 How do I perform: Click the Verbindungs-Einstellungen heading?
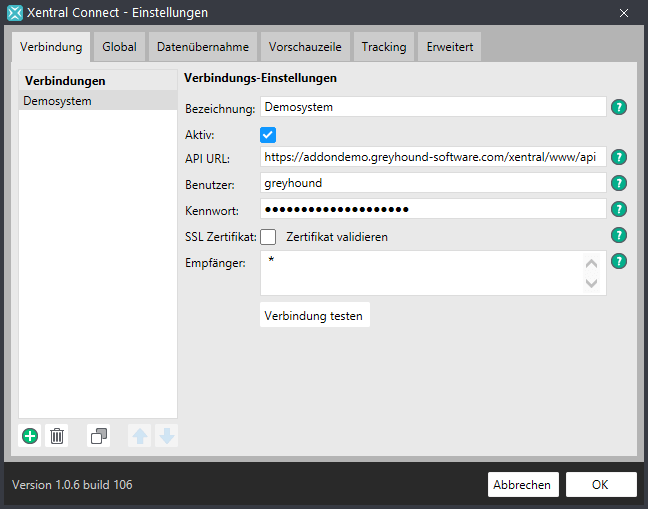[260, 78]
